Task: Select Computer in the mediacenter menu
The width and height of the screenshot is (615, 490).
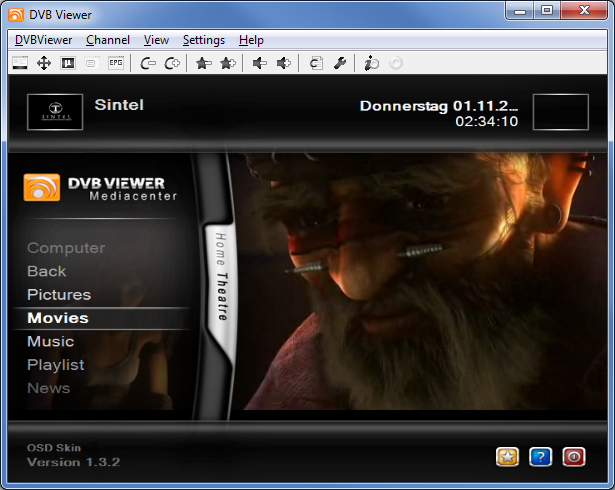Action: click(x=66, y=248)
